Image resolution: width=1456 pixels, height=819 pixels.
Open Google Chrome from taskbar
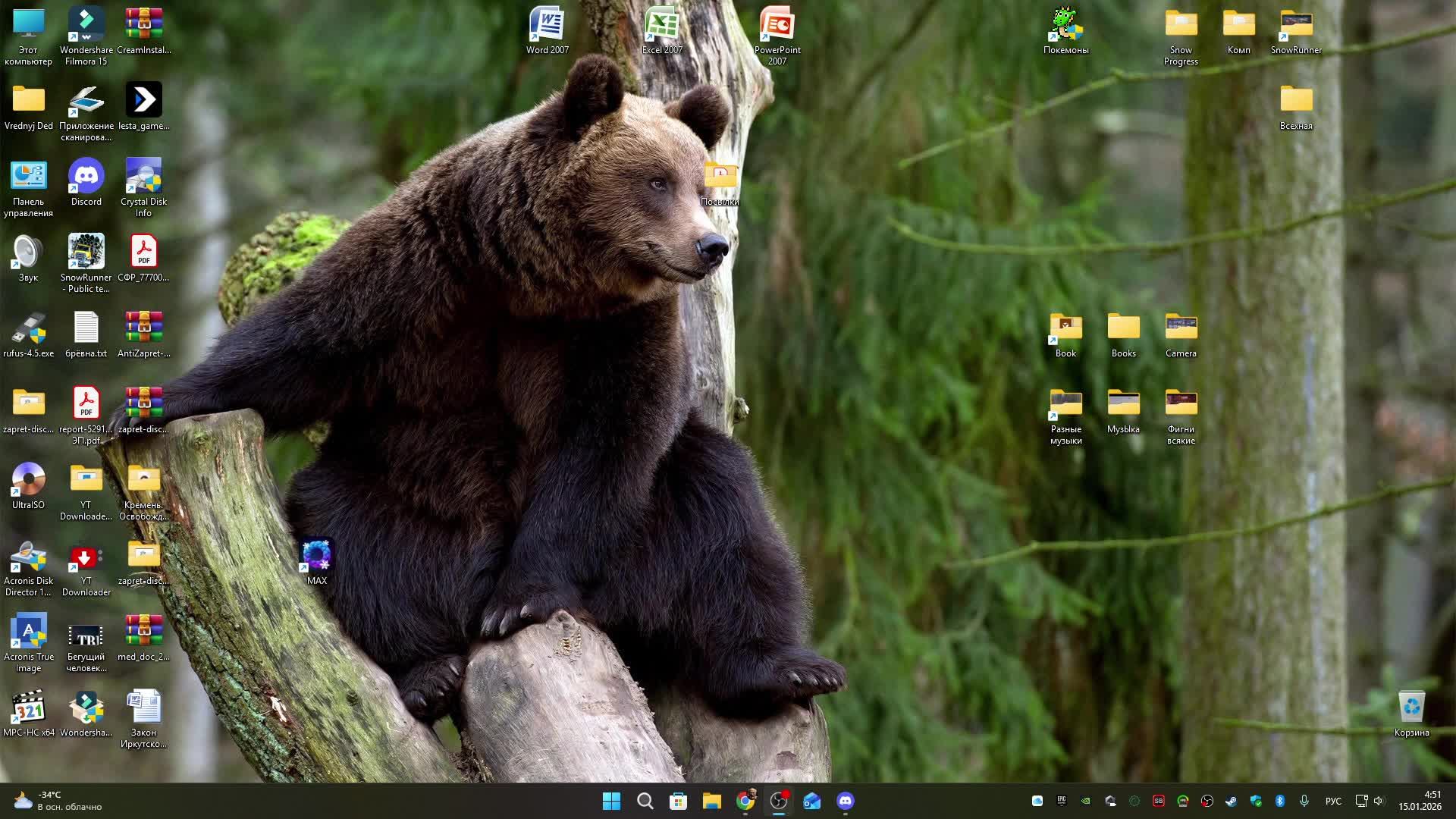(x=745, y=801)
